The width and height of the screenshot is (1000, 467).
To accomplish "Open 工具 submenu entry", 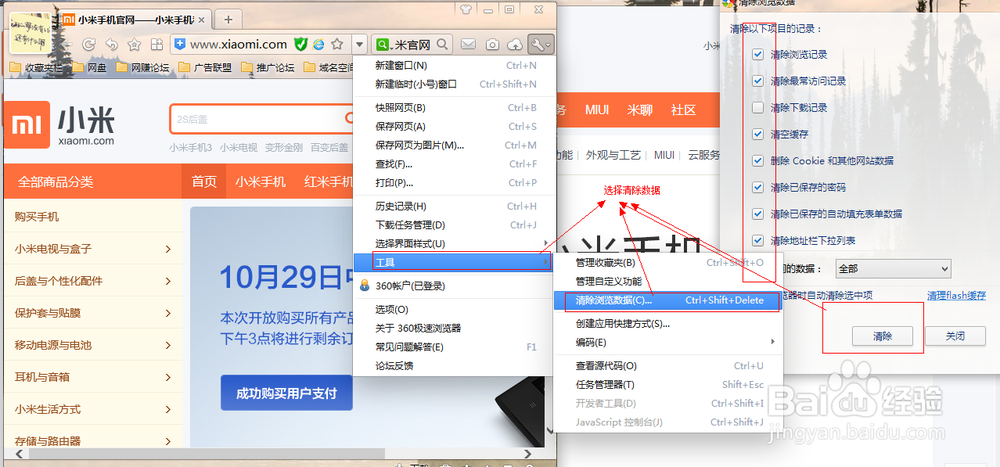I will (453, 262).
